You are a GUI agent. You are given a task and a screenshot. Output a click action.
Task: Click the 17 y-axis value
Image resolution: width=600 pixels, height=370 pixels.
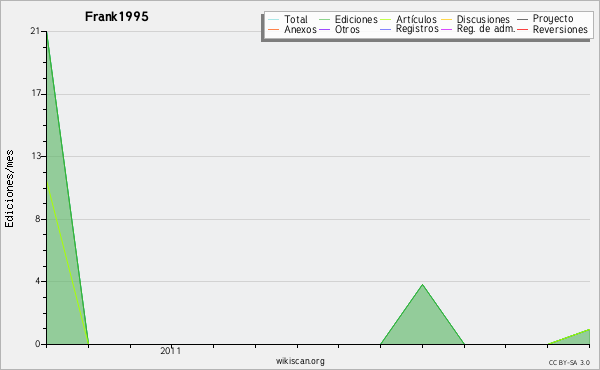(36, 94)
